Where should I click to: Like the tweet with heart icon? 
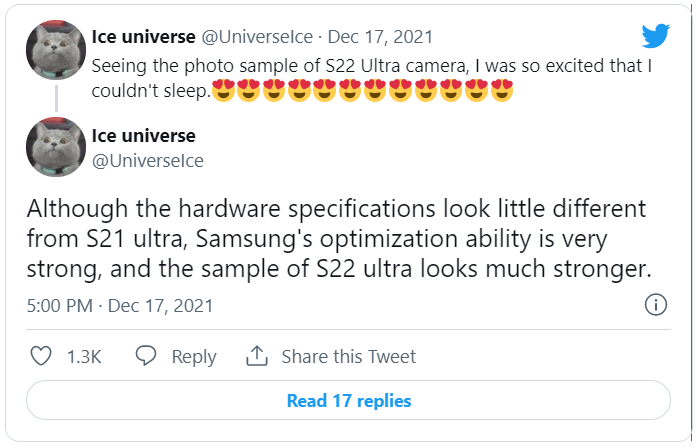click(x=41, y=356)
